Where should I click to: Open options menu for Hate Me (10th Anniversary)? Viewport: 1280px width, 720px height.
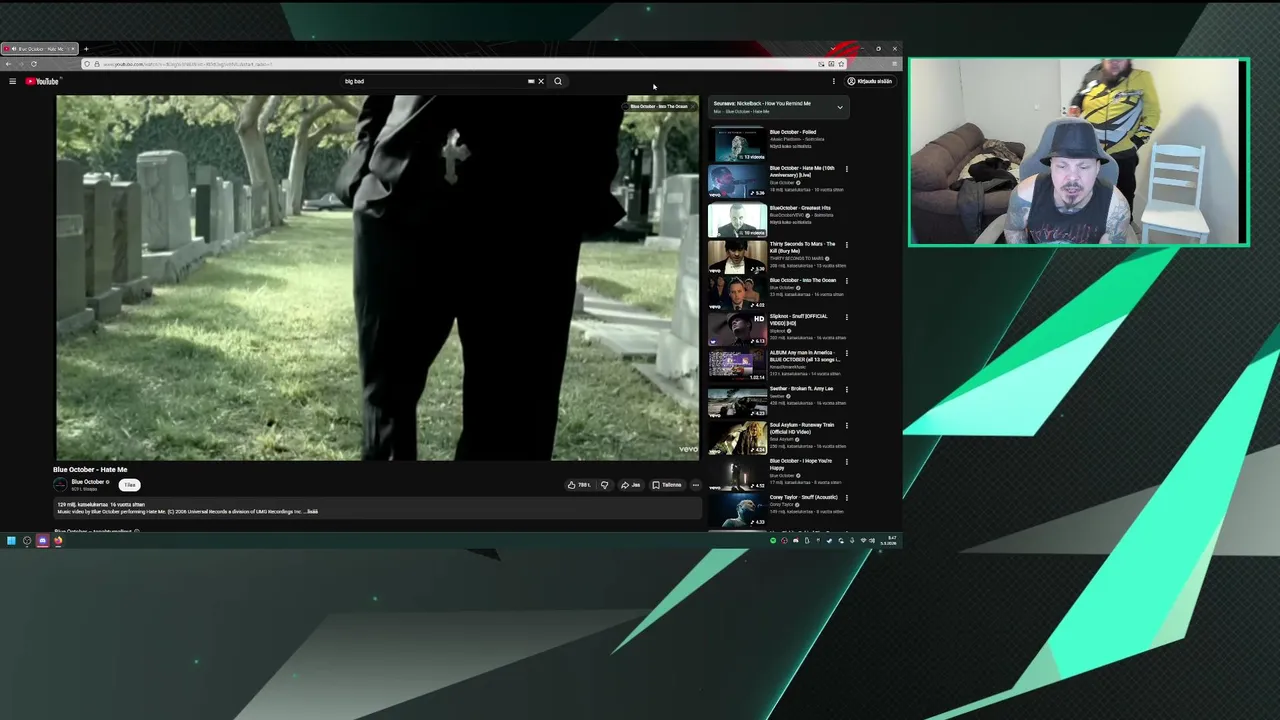[846, 169]
